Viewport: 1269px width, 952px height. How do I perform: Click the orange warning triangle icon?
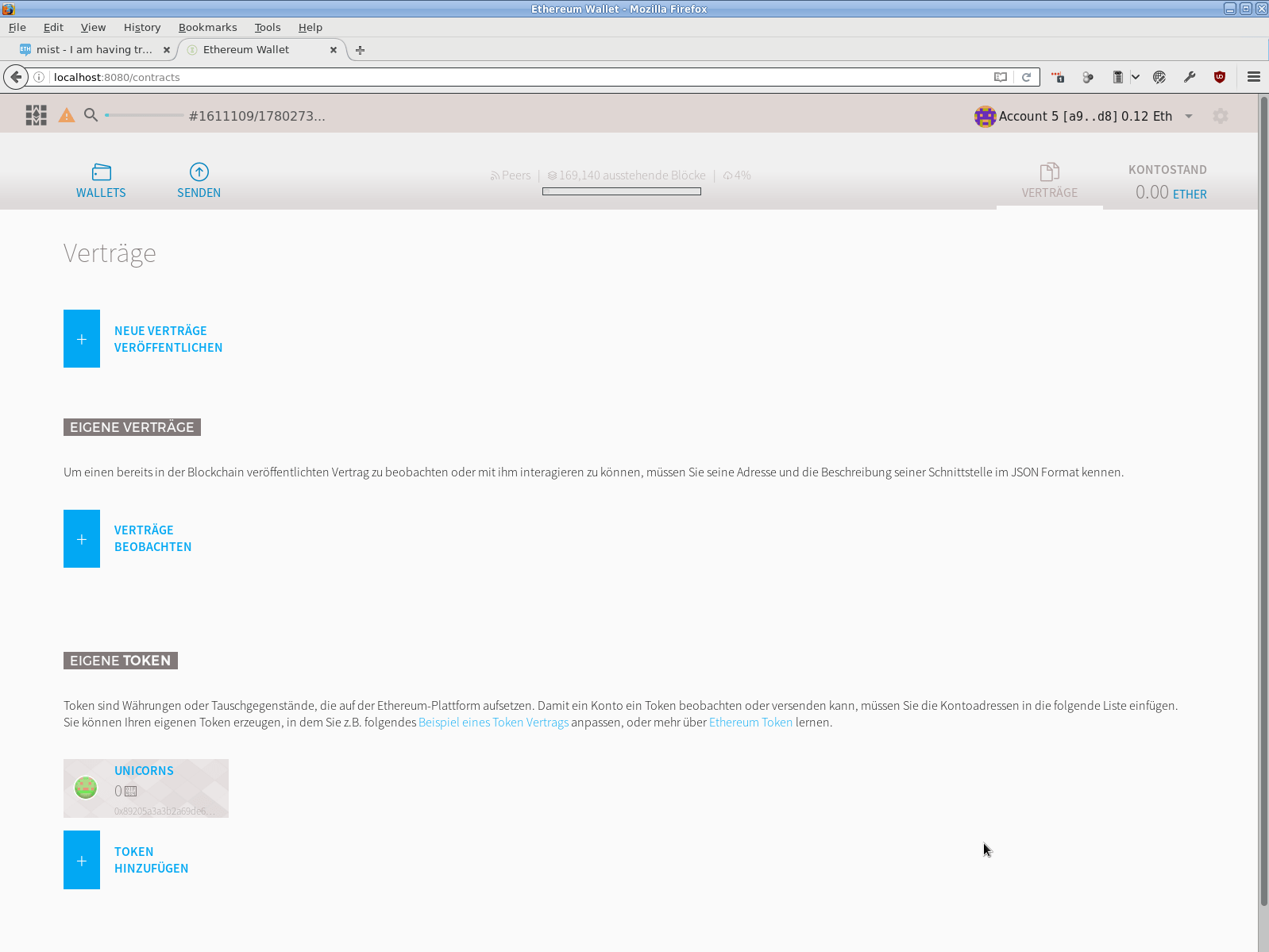(67, 116)
